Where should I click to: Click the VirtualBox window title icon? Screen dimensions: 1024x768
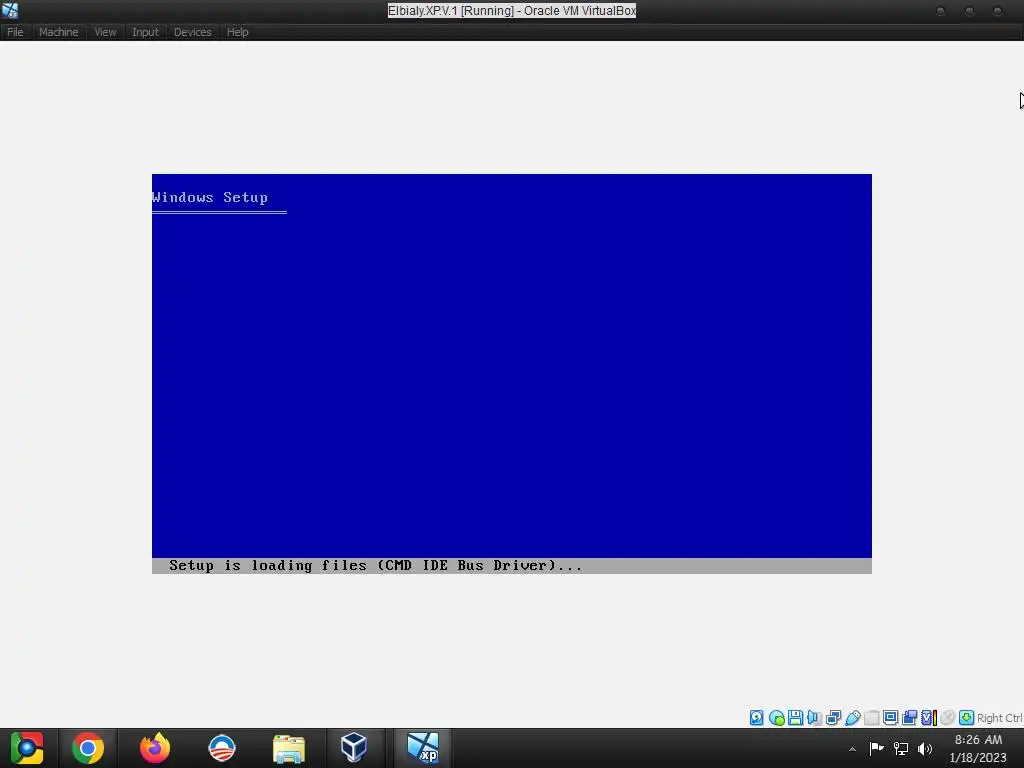click(10, 10)
